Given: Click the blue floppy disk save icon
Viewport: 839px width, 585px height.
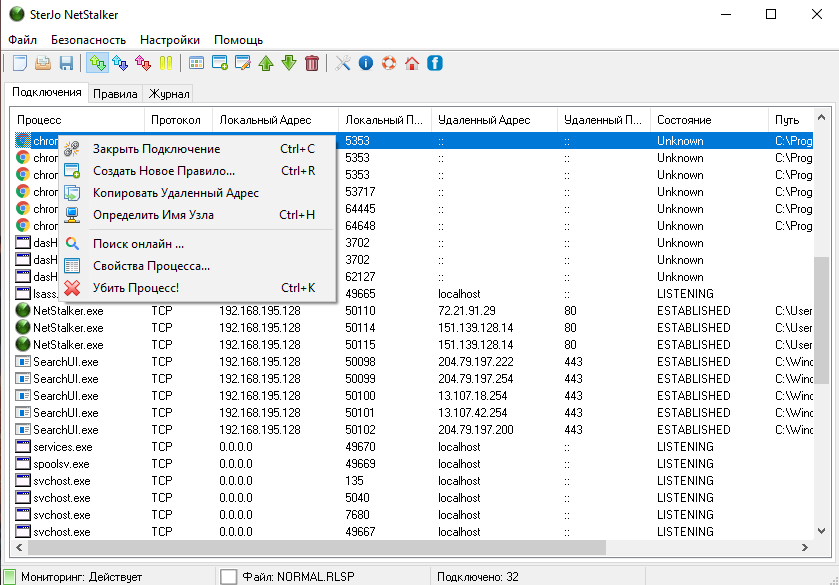Looking at the screenshot, I should tap(67, 63).
